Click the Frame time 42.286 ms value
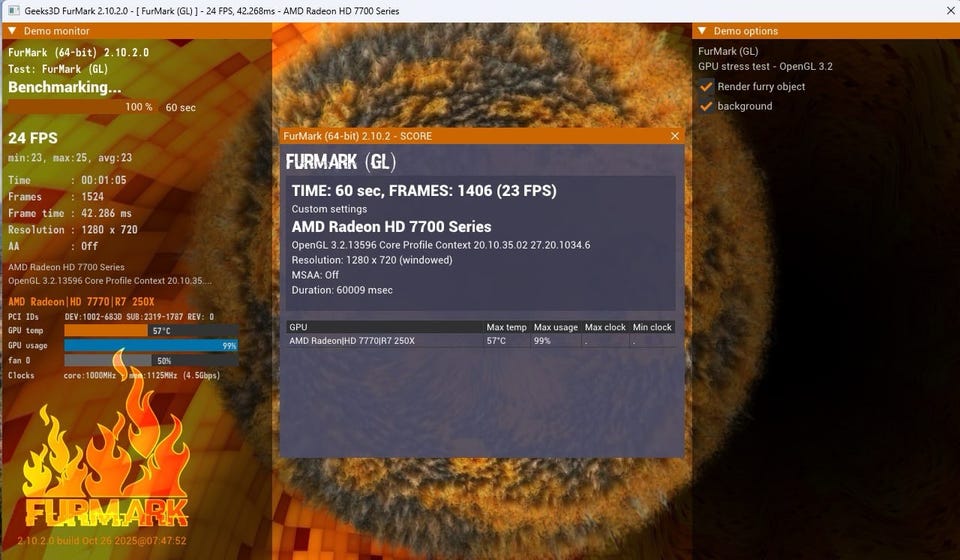 [x=107, y=214]
